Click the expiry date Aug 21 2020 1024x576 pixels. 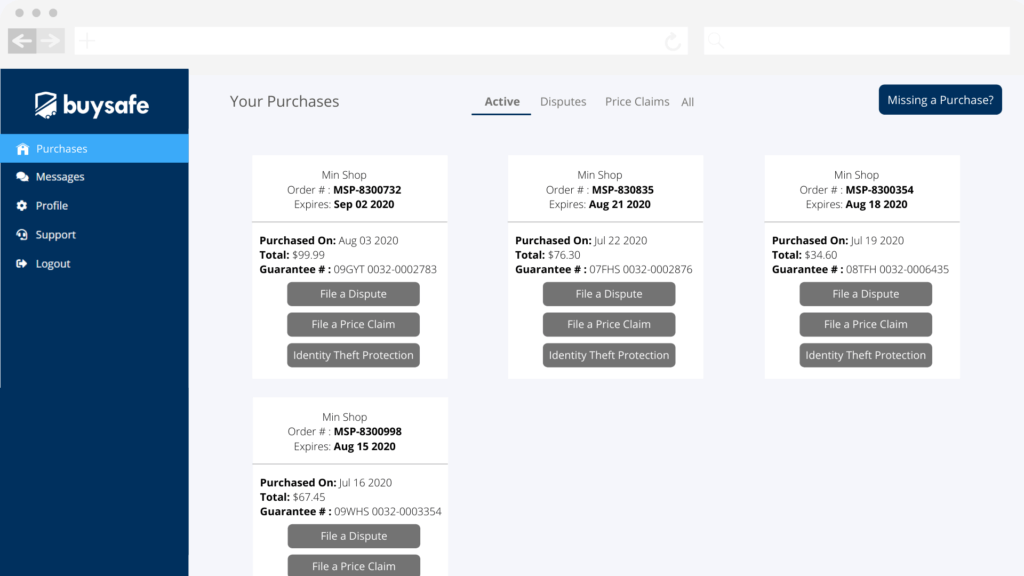pyautogui.click(x=620, y=204)
